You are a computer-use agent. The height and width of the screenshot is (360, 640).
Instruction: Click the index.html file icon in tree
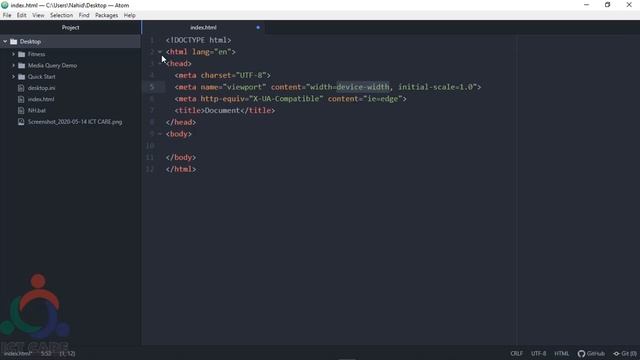21,99
